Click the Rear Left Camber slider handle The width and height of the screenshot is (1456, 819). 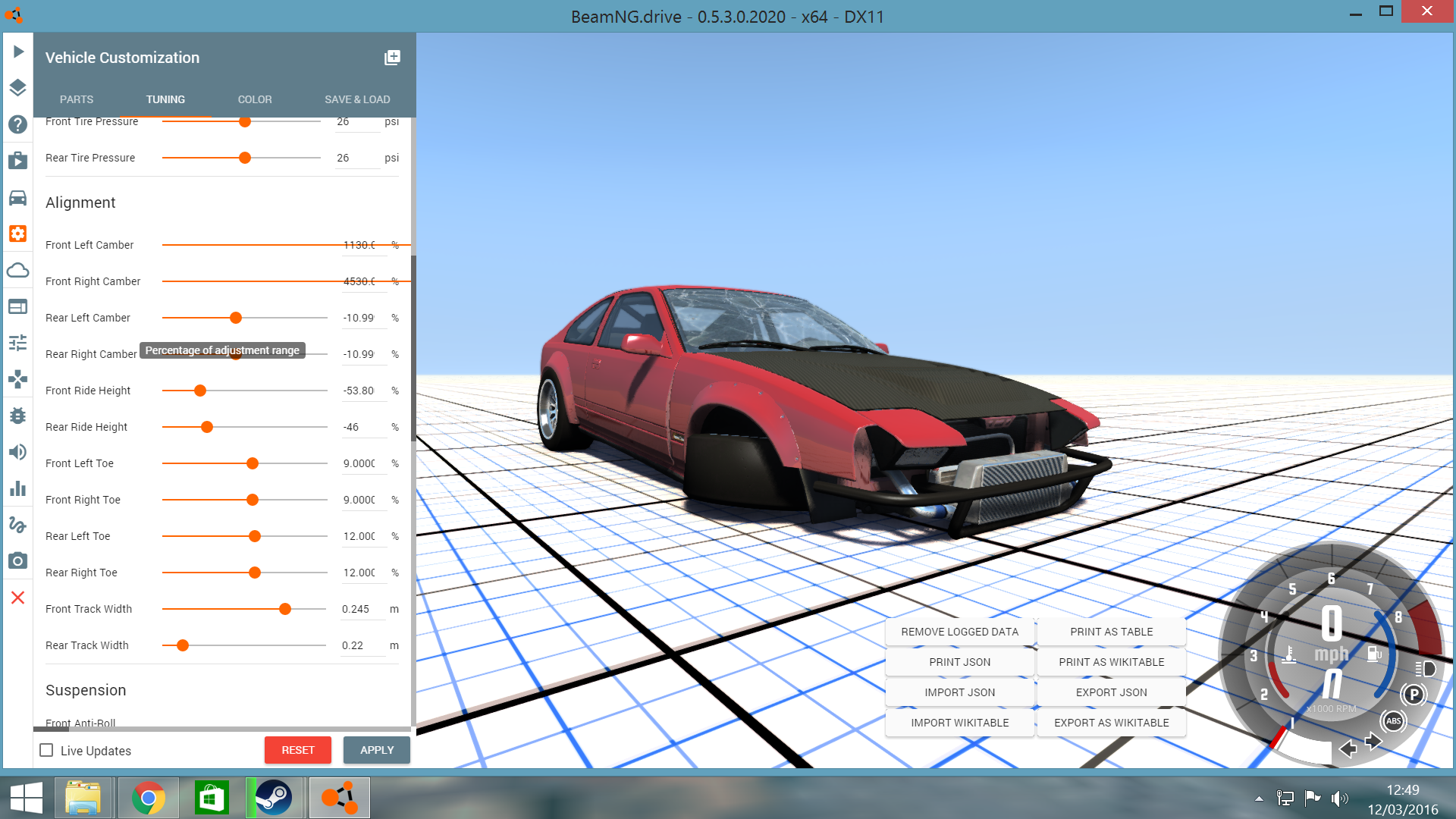click(236, 318)
